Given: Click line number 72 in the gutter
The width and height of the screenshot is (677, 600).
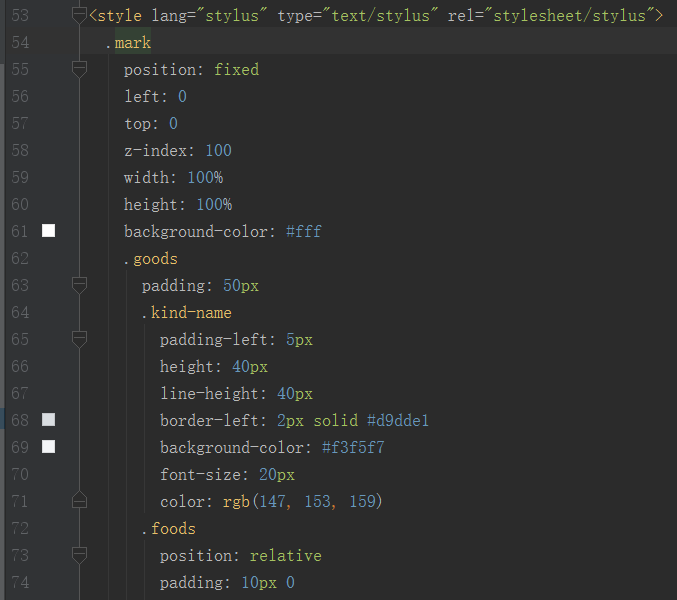Looking at the screenshot, I should 20,528.
